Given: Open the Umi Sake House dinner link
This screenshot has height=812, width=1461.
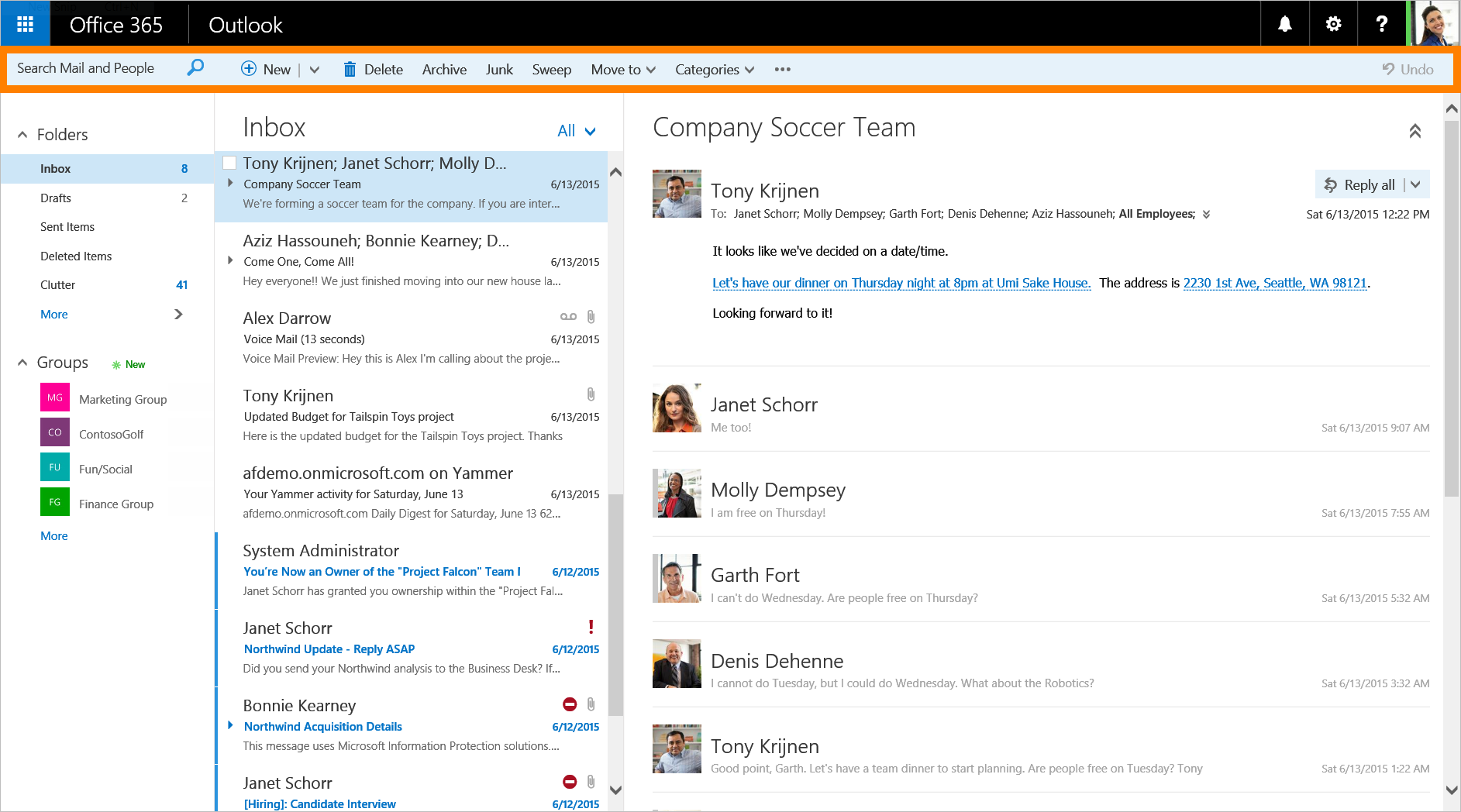Looking at the screenshot, I should 901,283.
